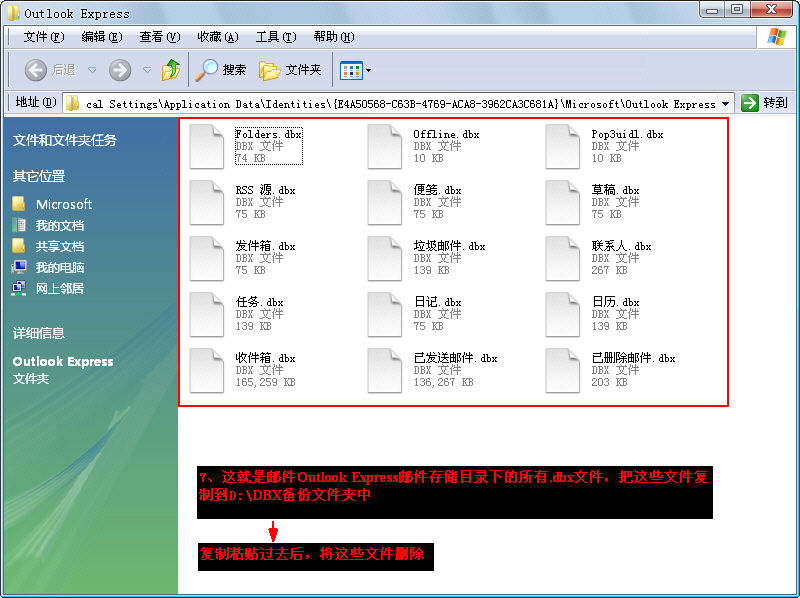Open the 编辑(E) menu
Screen dimensions: 800x598
pyautogui.click(x=102, y=37)
